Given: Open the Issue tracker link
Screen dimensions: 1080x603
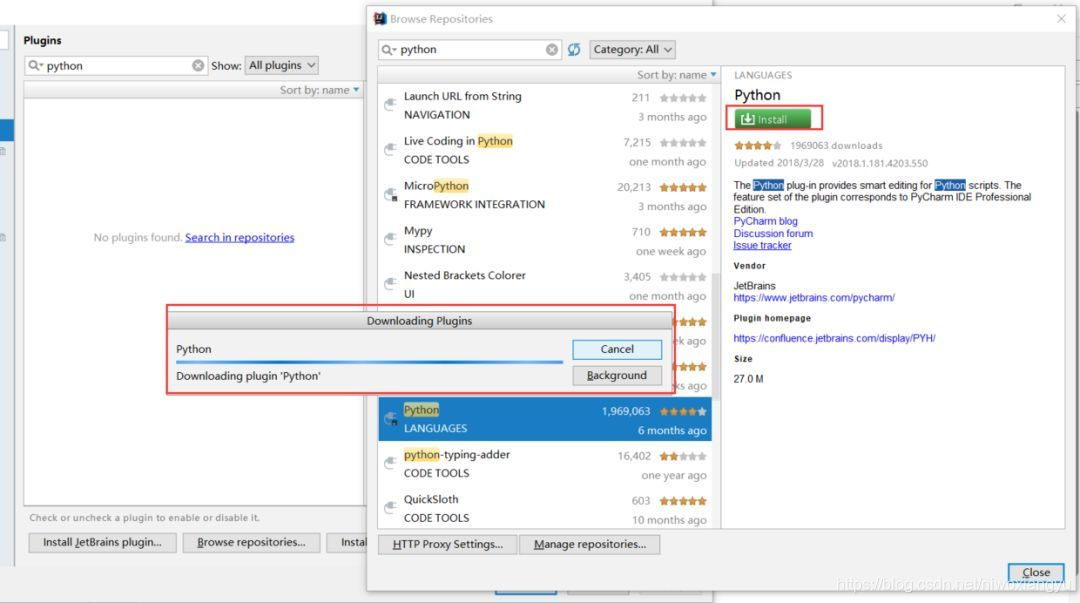Looking at the screenshot, I should 762,245.
